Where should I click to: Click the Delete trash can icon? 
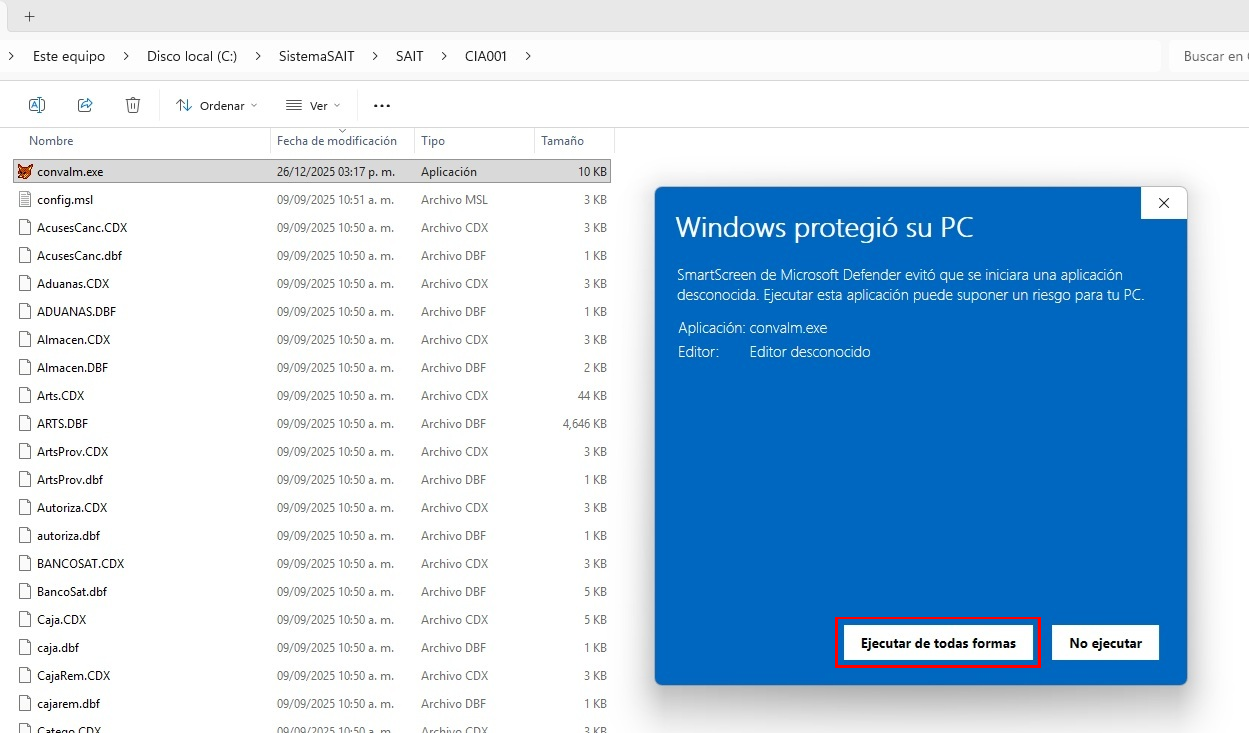point(133,105)
